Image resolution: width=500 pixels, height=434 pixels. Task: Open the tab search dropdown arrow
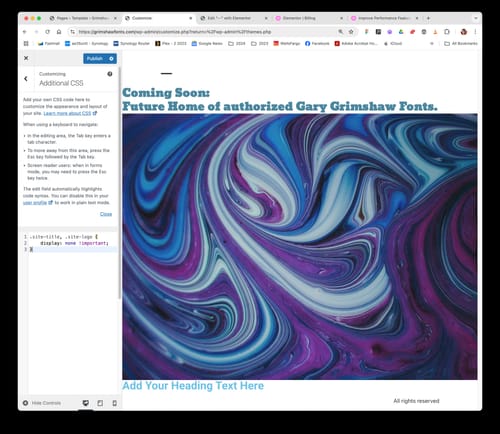click(476, 18)
